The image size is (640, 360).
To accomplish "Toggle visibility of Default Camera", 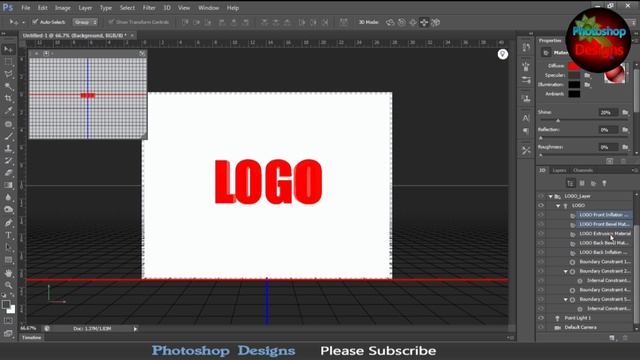I will 541,327.
